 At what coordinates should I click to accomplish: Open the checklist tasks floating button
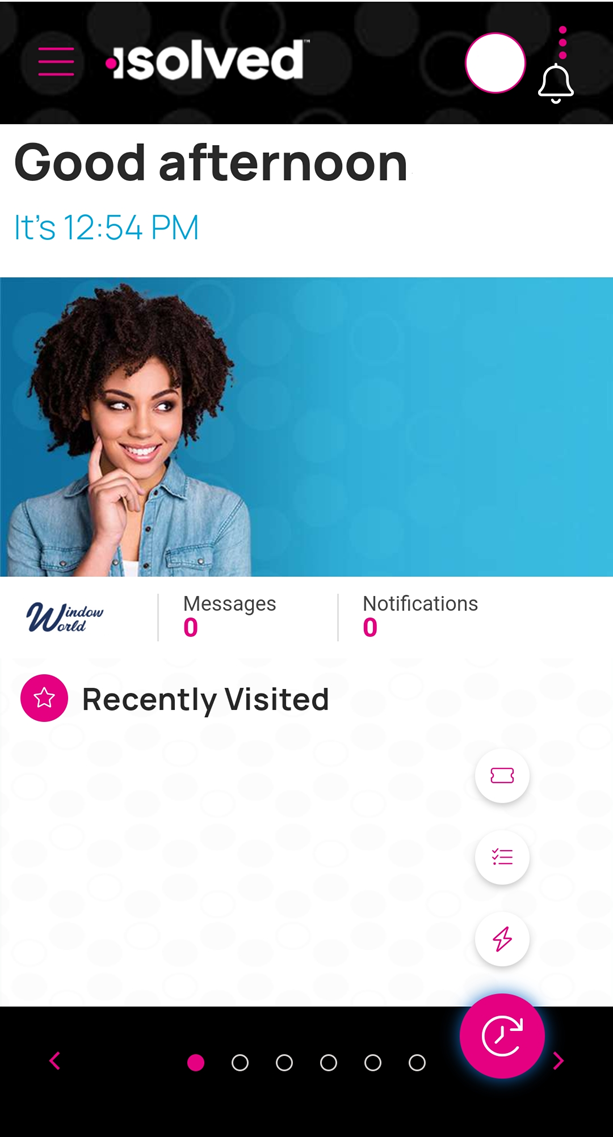[502, 857]
